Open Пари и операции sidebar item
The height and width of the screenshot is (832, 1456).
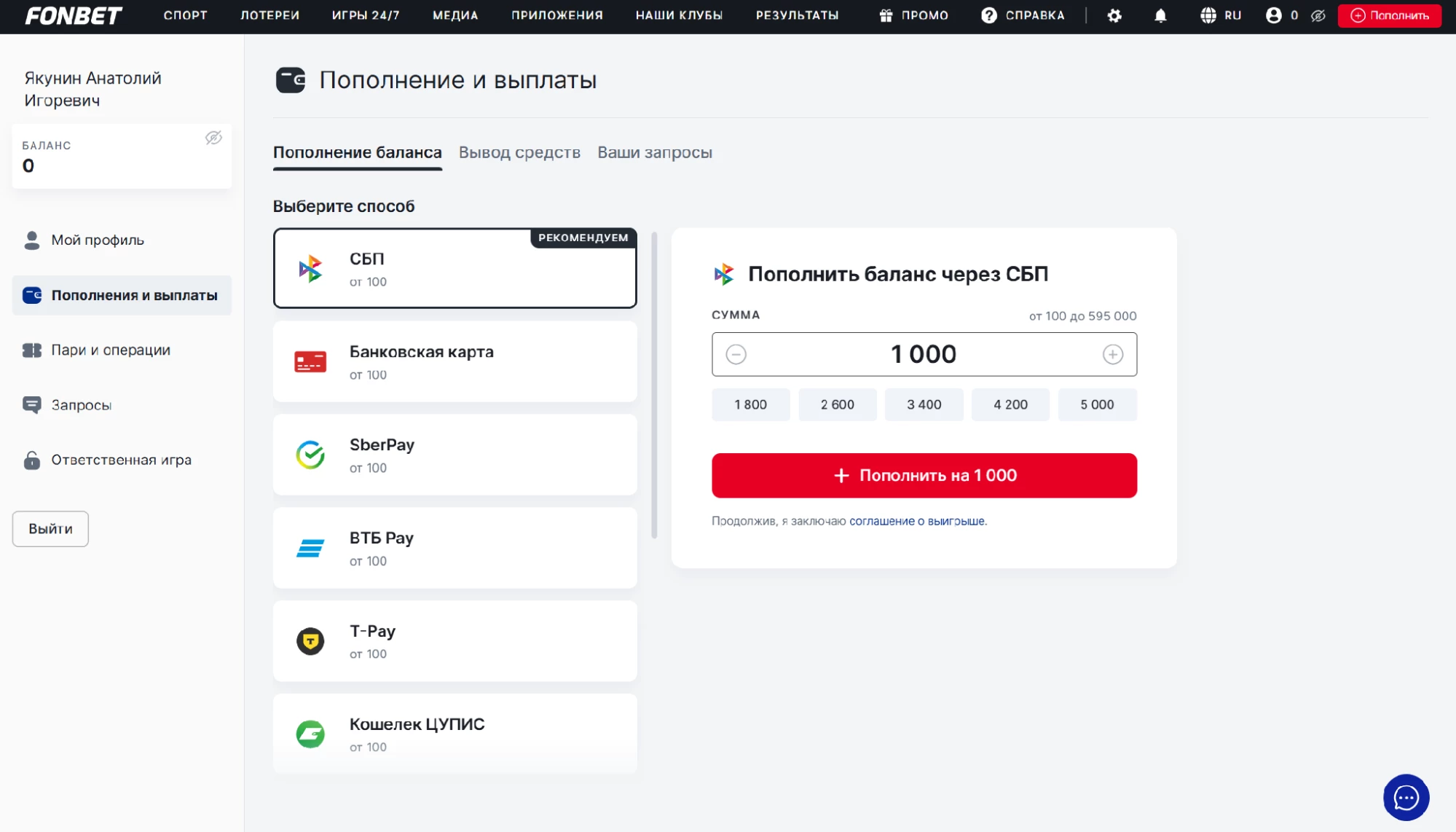tap(122, 350)
